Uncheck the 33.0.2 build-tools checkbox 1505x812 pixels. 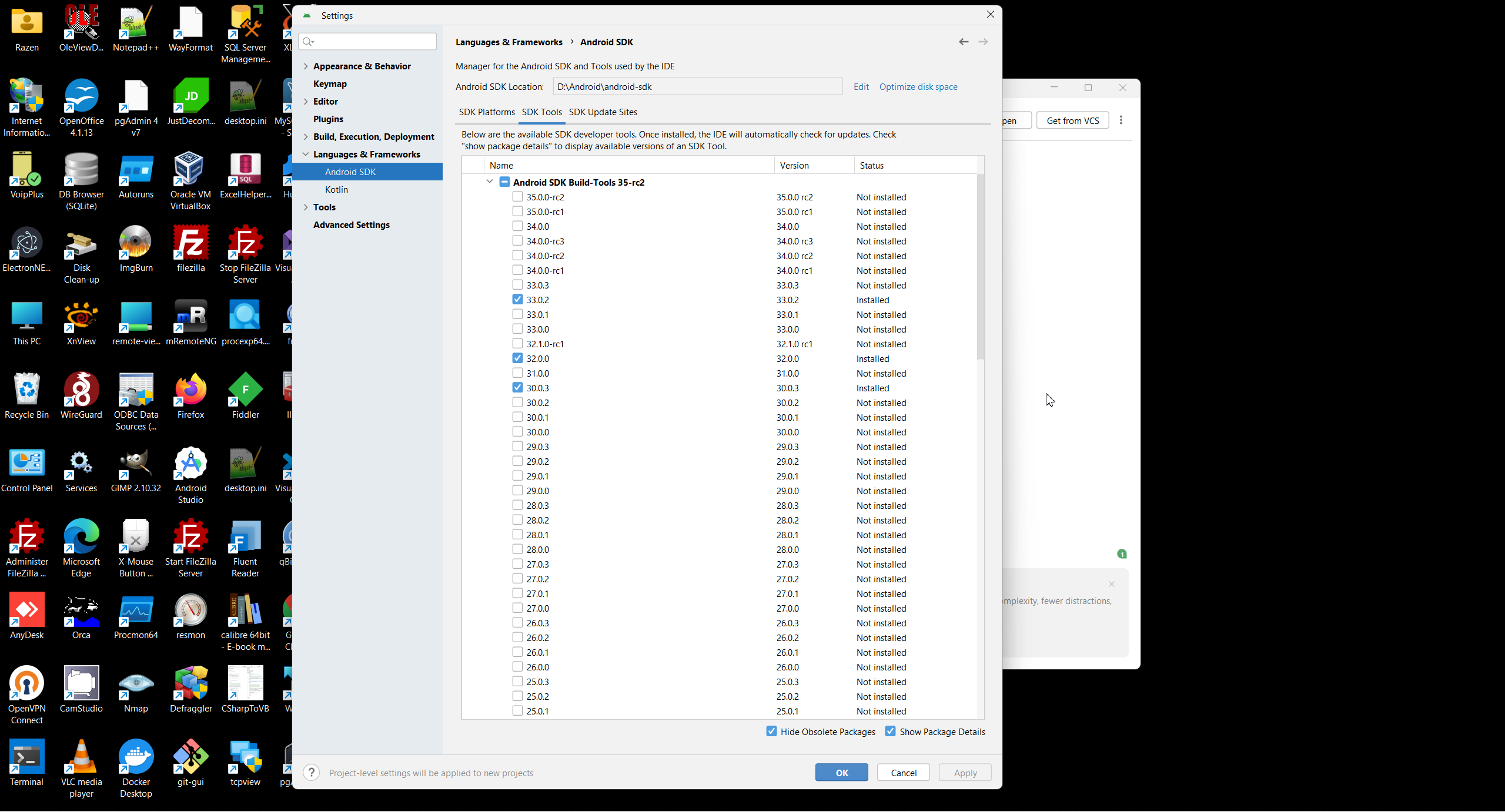click(517, 300)
